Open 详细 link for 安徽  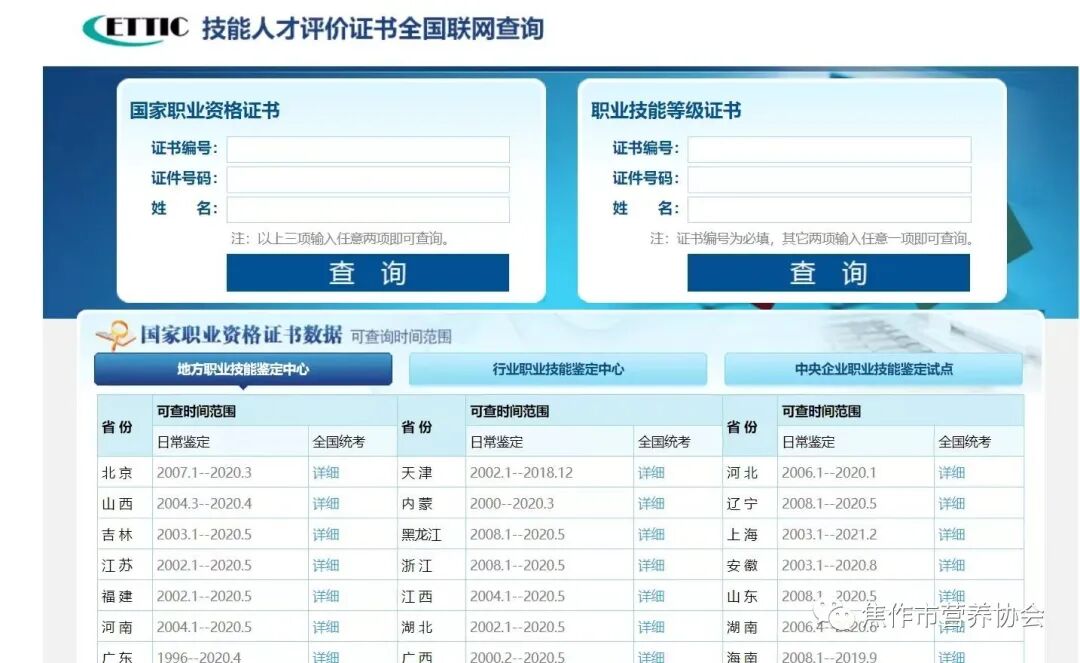point(951,565)
